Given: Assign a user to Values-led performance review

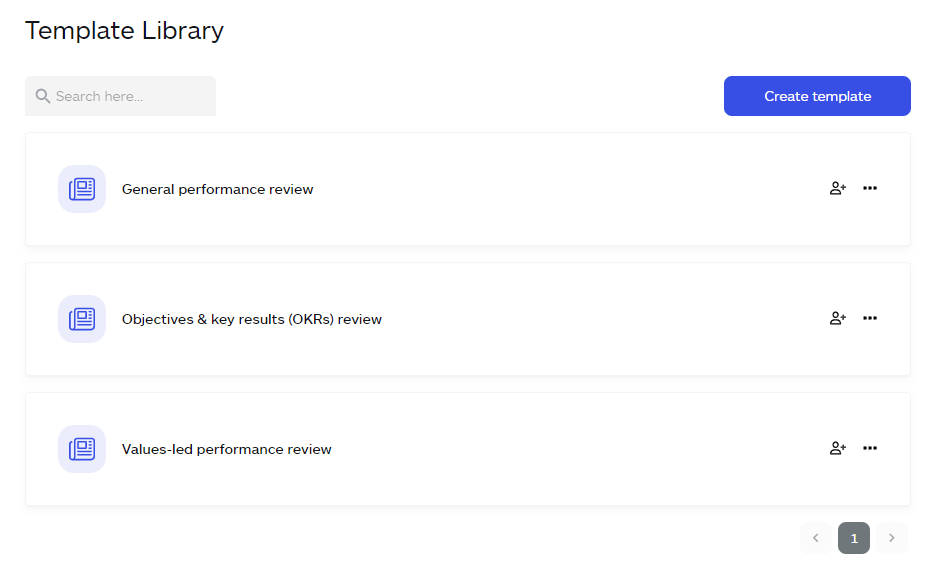Looking at the screenshot, I should pyautogui.click(x=837, y=448).
